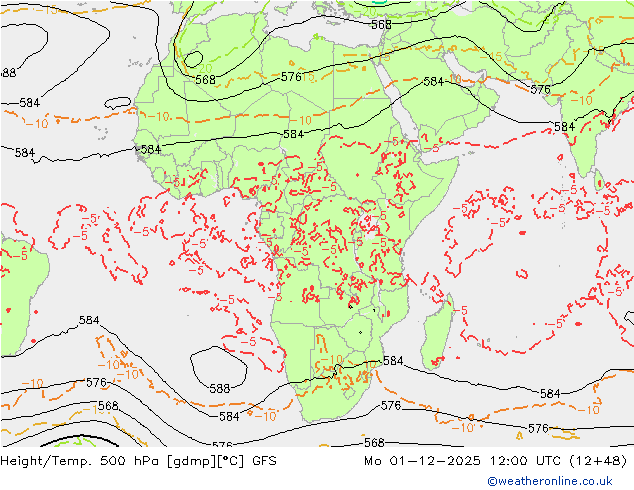The image size is (634, 490).
Task: Click the 584 label over the Arabian Peninsula
Action: [433, 81]
